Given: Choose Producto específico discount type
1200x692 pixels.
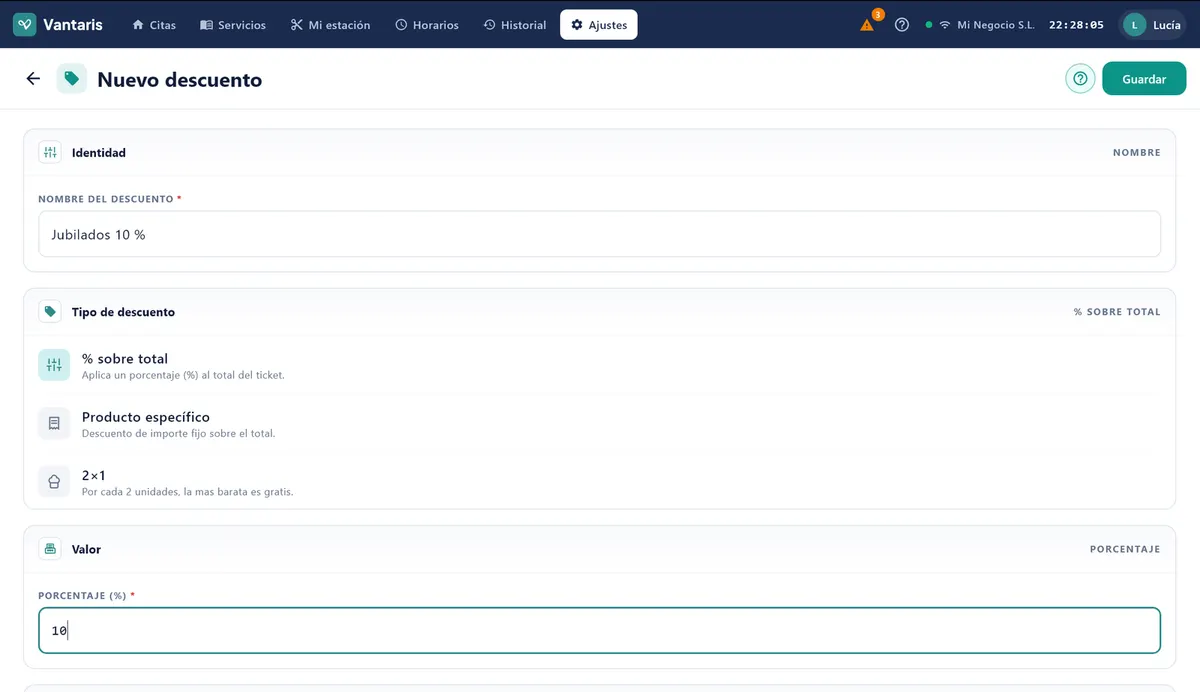Looking at the screenshot, I should (x=599, y=423).
